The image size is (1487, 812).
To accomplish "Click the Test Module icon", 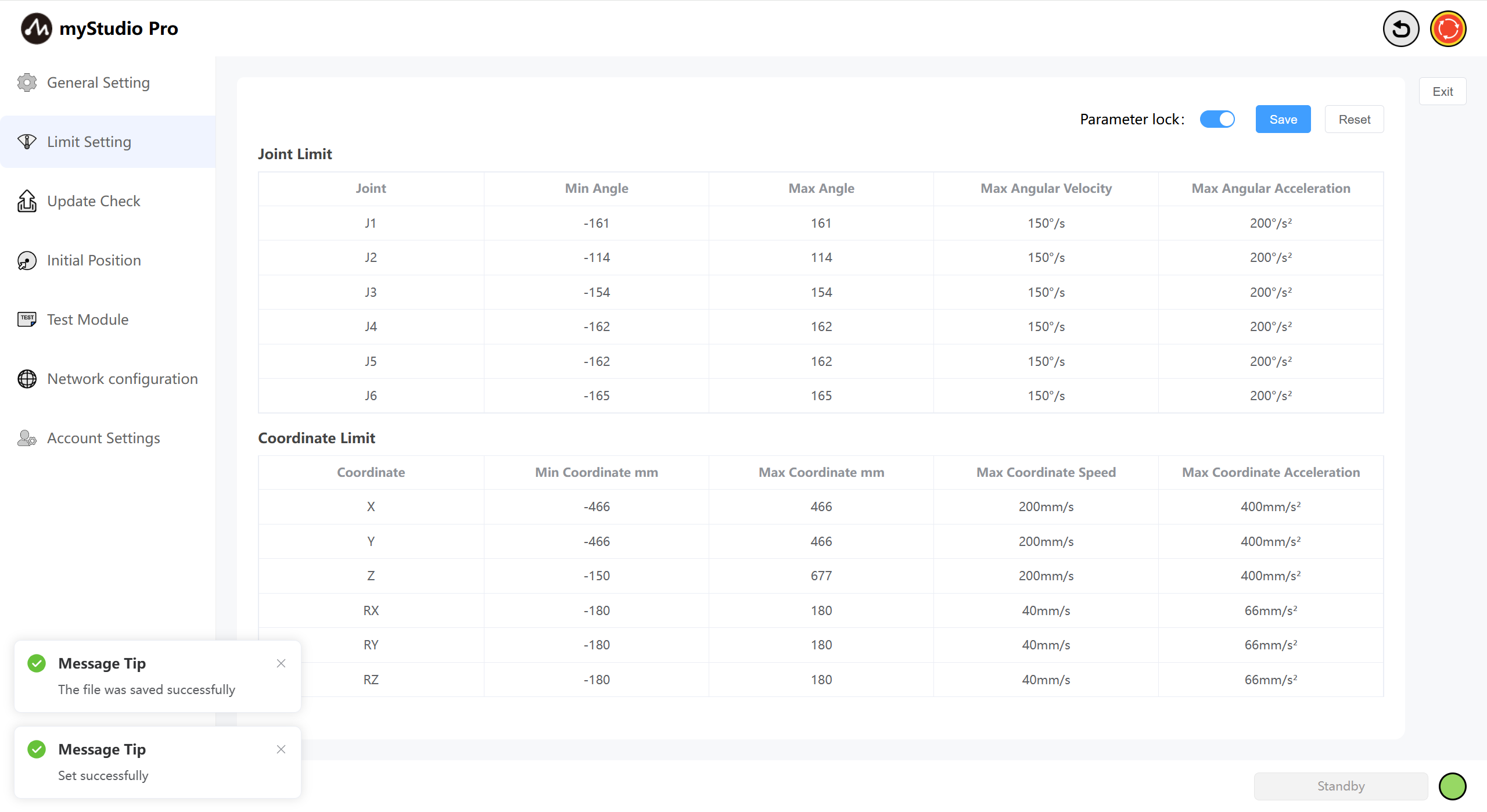I will pos(27,319).
